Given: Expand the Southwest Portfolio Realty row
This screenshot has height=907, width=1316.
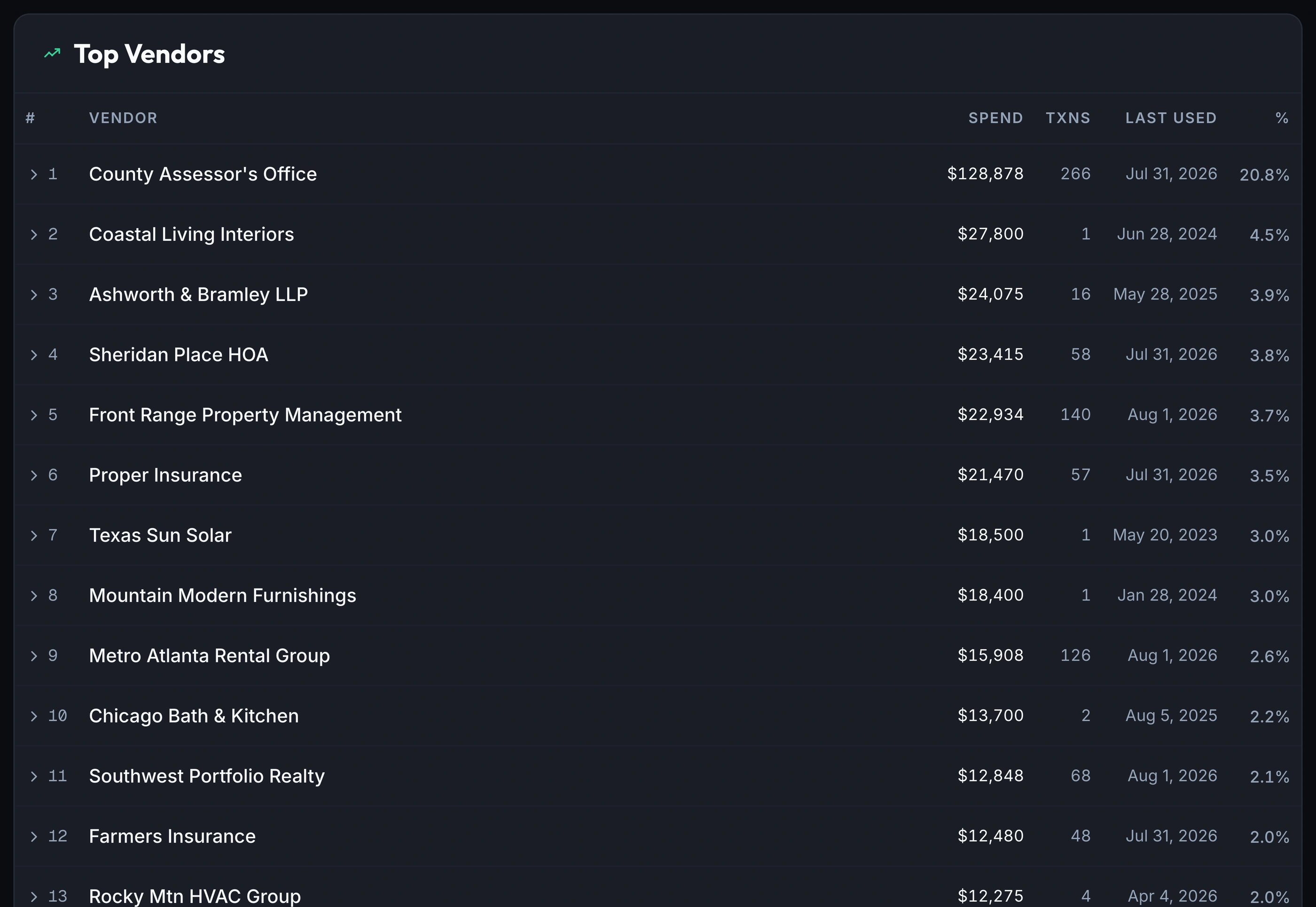Looking at the screenshot, I should tap(34, 777).
